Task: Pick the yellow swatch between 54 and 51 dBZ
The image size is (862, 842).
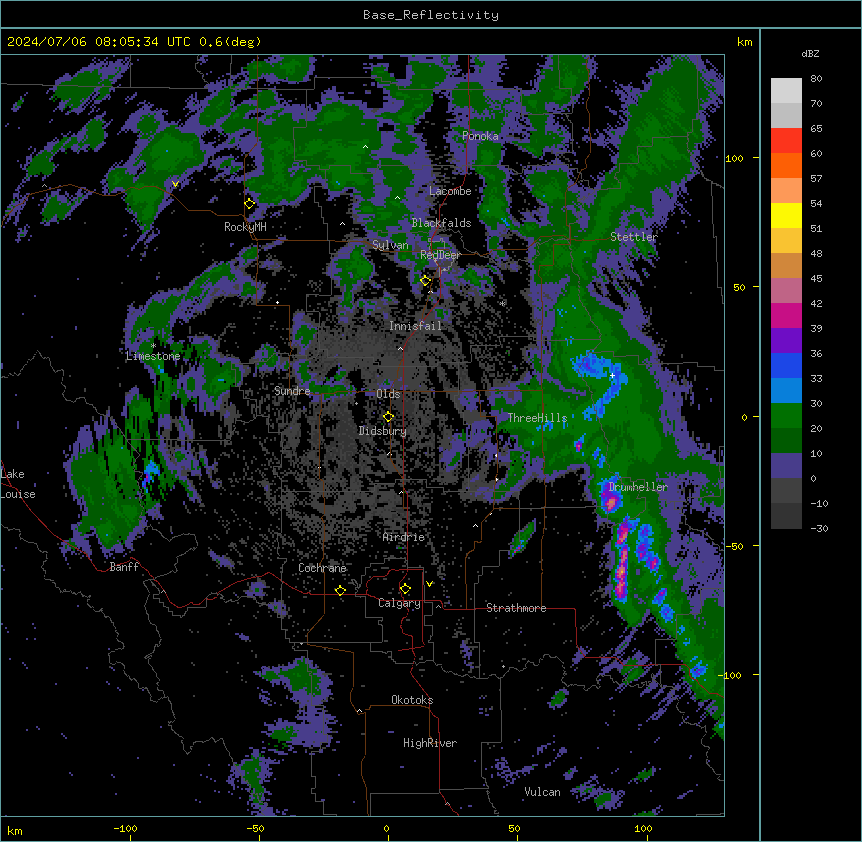Action: pyautogui.click(x=786, y=215)
